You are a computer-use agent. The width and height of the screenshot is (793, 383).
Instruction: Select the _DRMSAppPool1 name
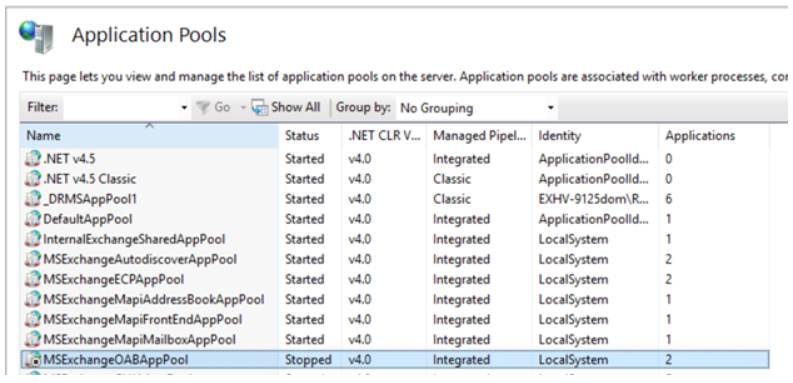tap(90, 199)
